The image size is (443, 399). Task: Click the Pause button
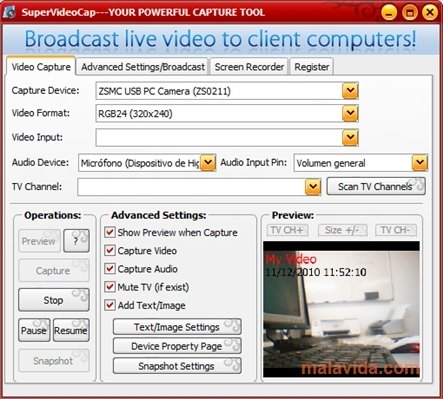[34, 330]
